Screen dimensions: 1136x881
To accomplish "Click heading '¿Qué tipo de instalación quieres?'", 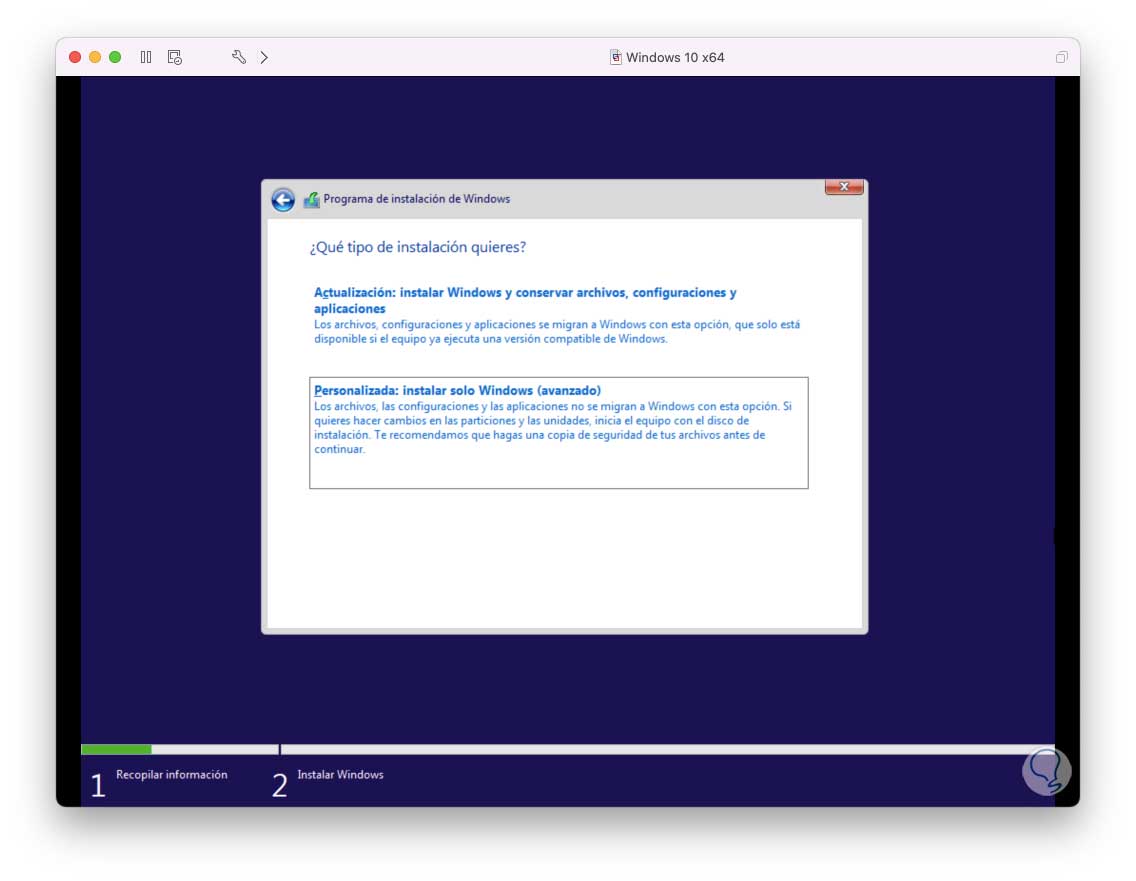I will click(x=418, y=247).
